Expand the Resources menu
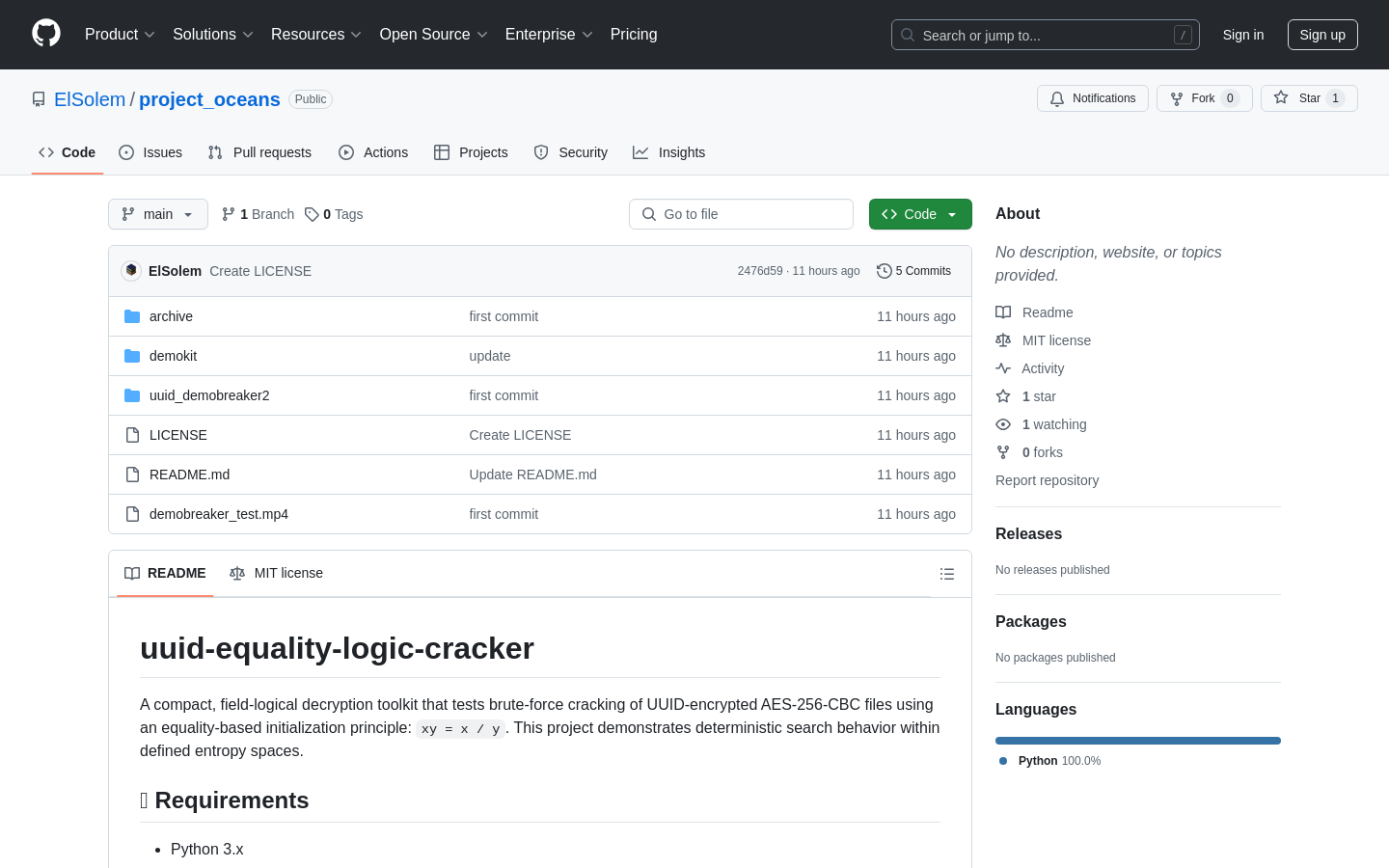The image size is (1389, 868). (x=316, y=35)
